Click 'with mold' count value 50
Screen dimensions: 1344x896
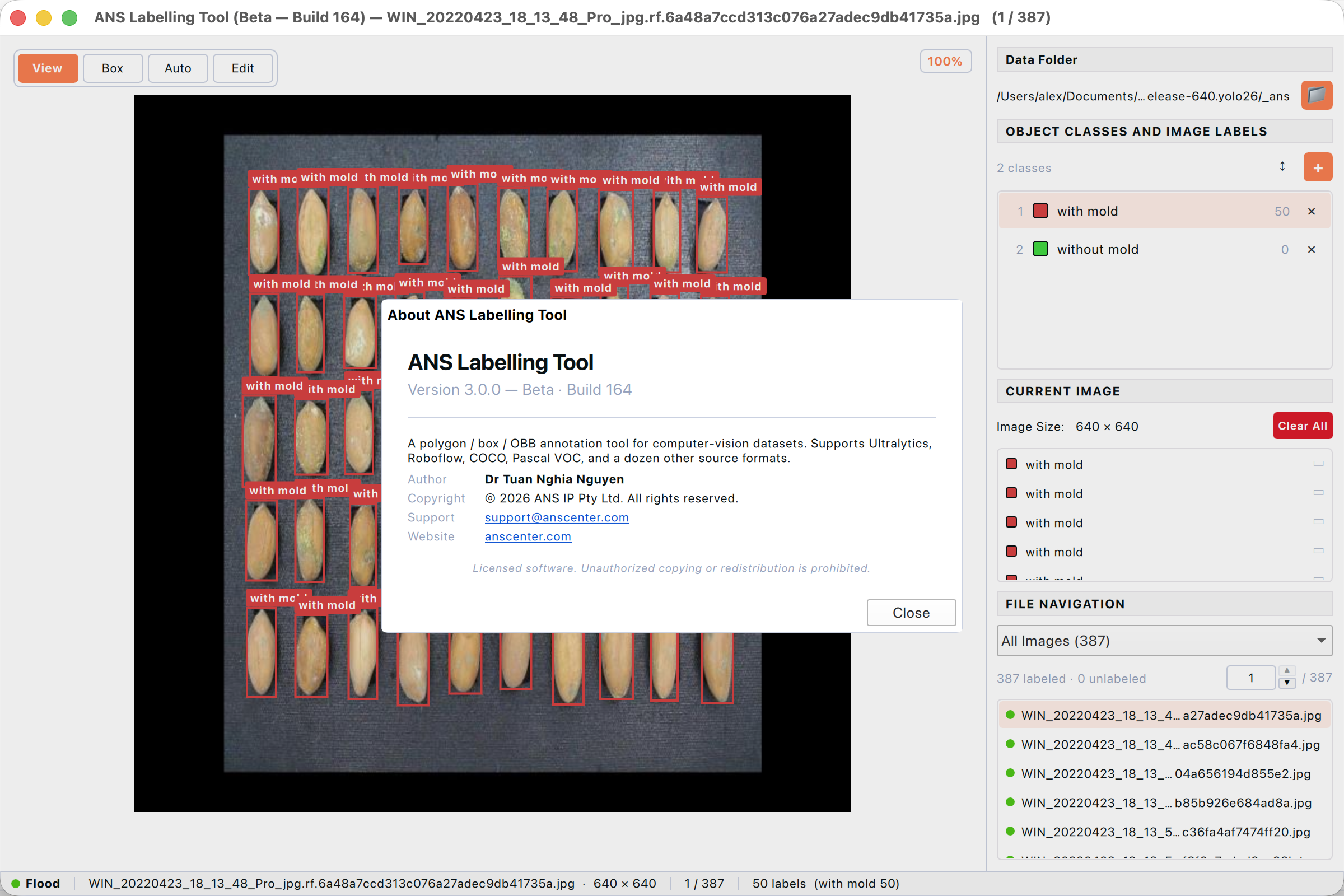coord(1282,212)
